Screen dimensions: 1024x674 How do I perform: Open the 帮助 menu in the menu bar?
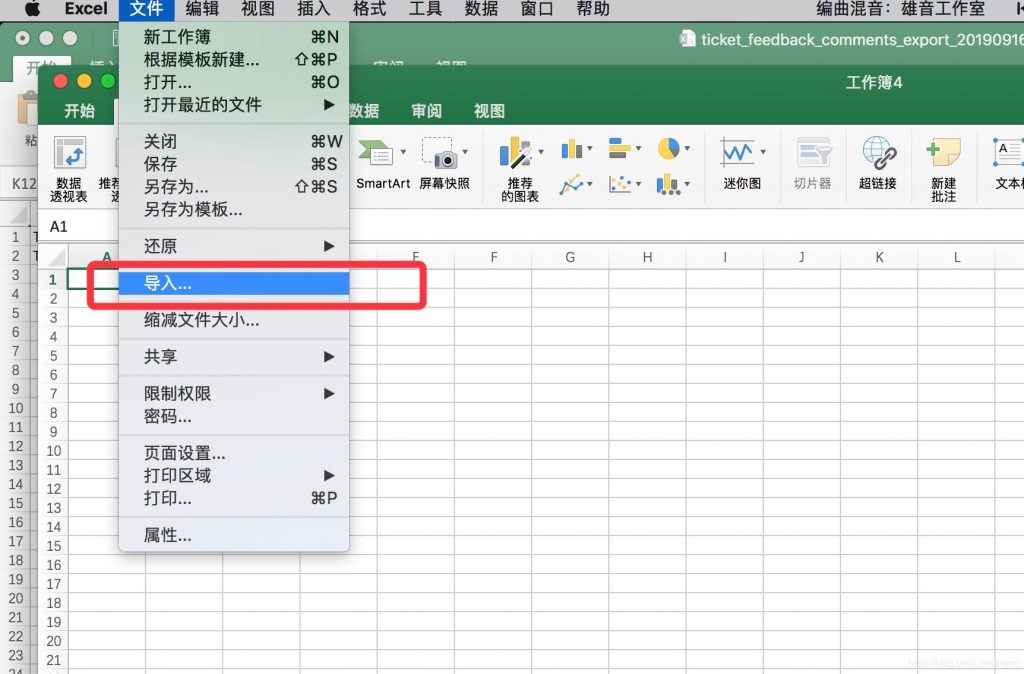click(x=593, y=8)
